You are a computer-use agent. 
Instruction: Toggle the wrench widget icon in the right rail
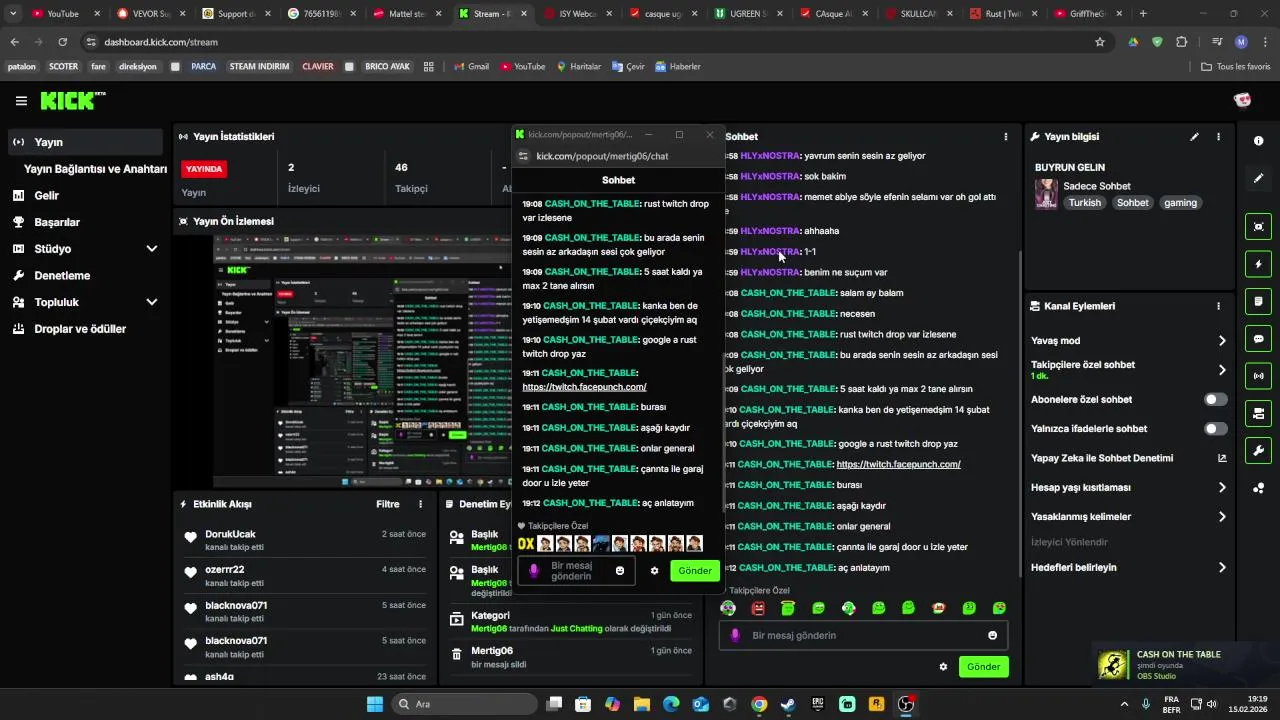1258,451
